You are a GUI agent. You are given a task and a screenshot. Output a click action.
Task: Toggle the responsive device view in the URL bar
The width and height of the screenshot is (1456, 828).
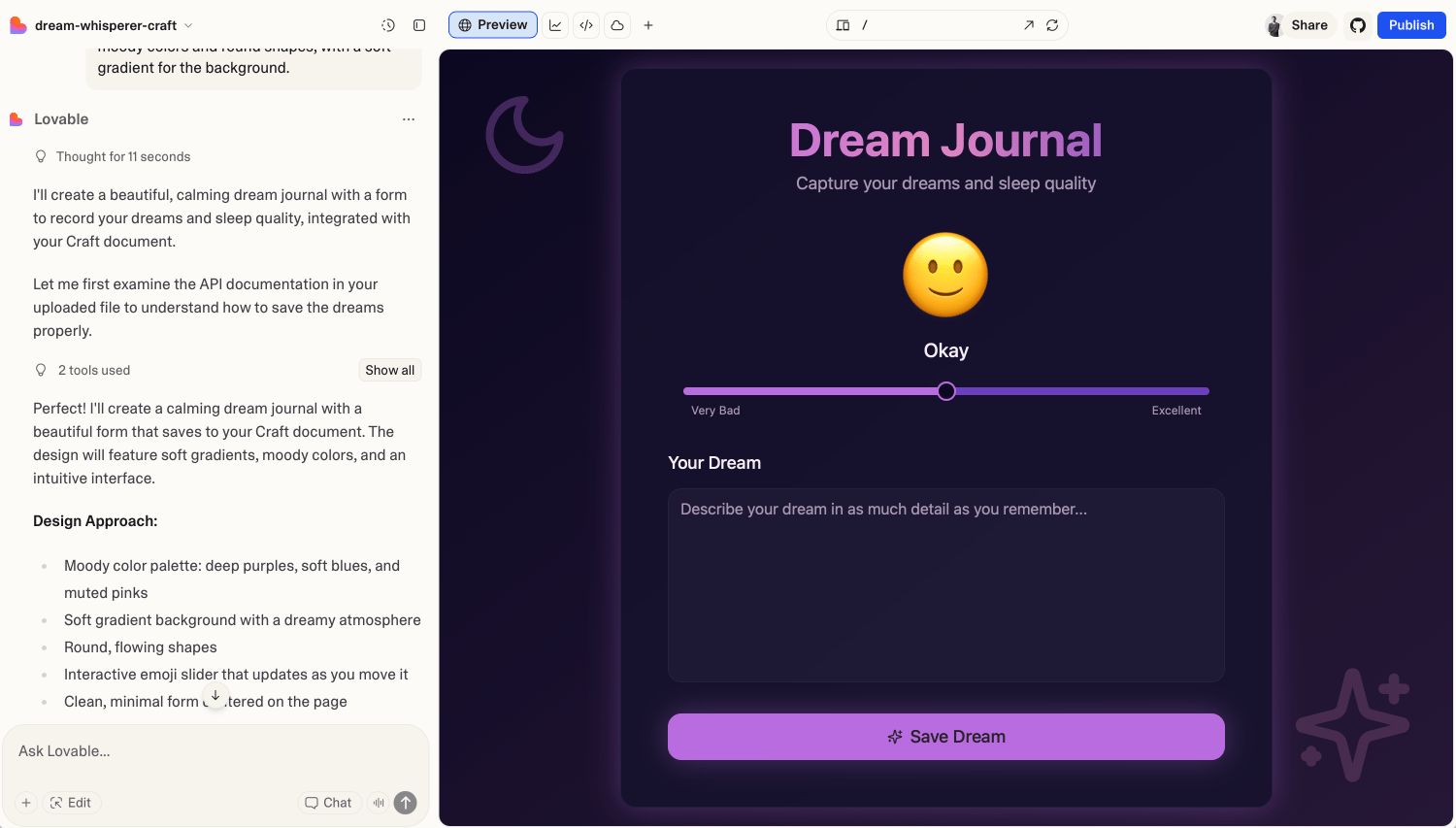click(x=843, y=25)
